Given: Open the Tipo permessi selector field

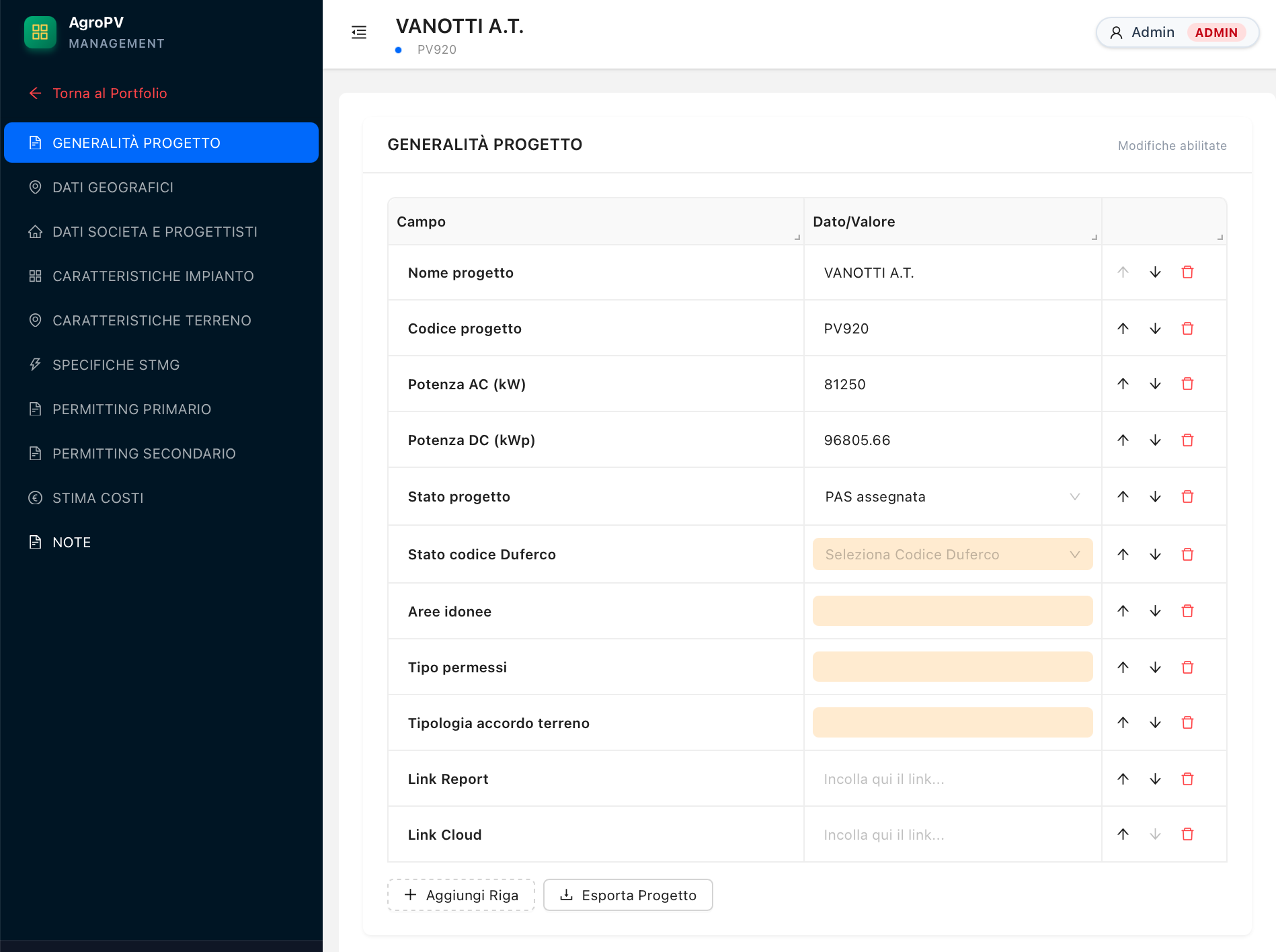Looking at the screenshot, I should click(x=953, y=666).
